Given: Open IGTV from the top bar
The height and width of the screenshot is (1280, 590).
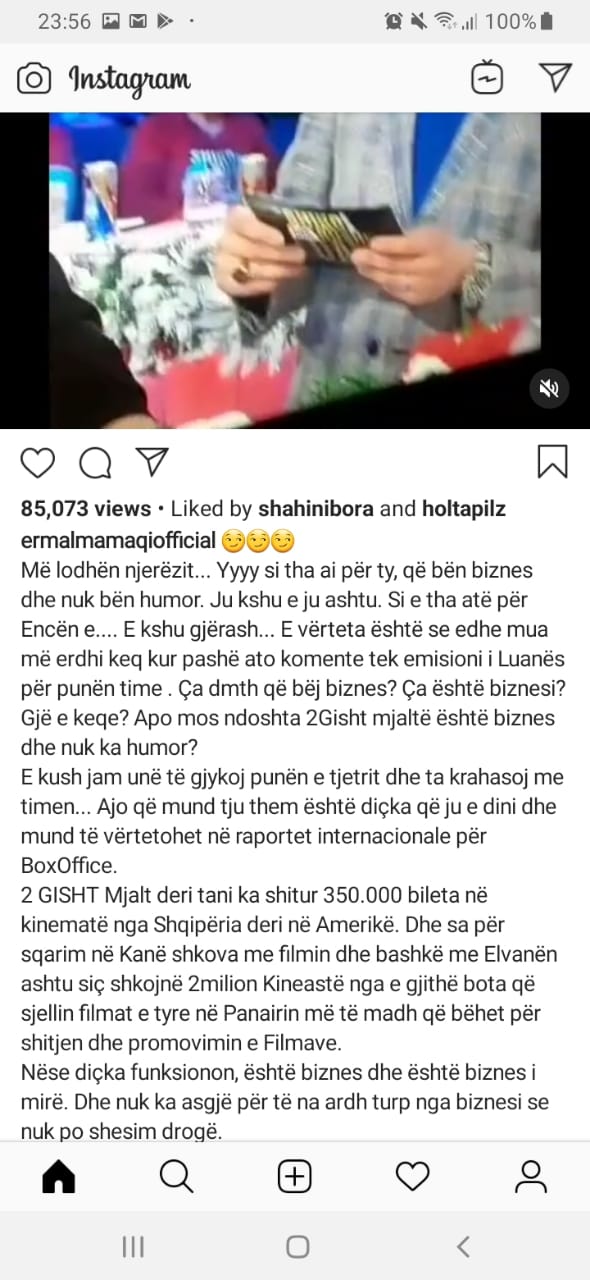Looking at the screenshot, I should point(487,78).
